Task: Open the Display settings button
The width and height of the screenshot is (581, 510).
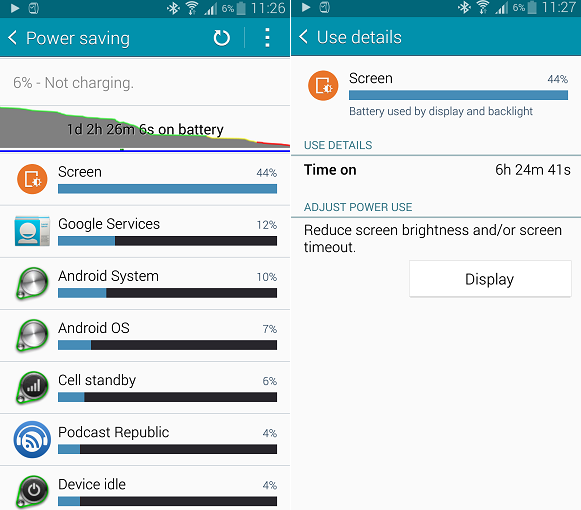Action: point(490,279)
